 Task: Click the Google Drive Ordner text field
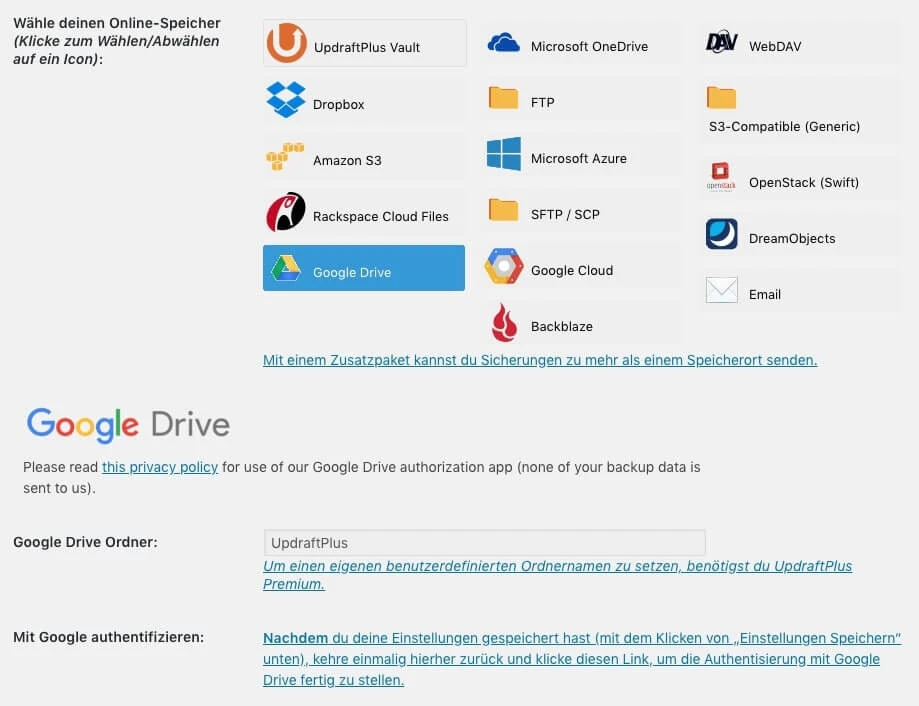484,543
